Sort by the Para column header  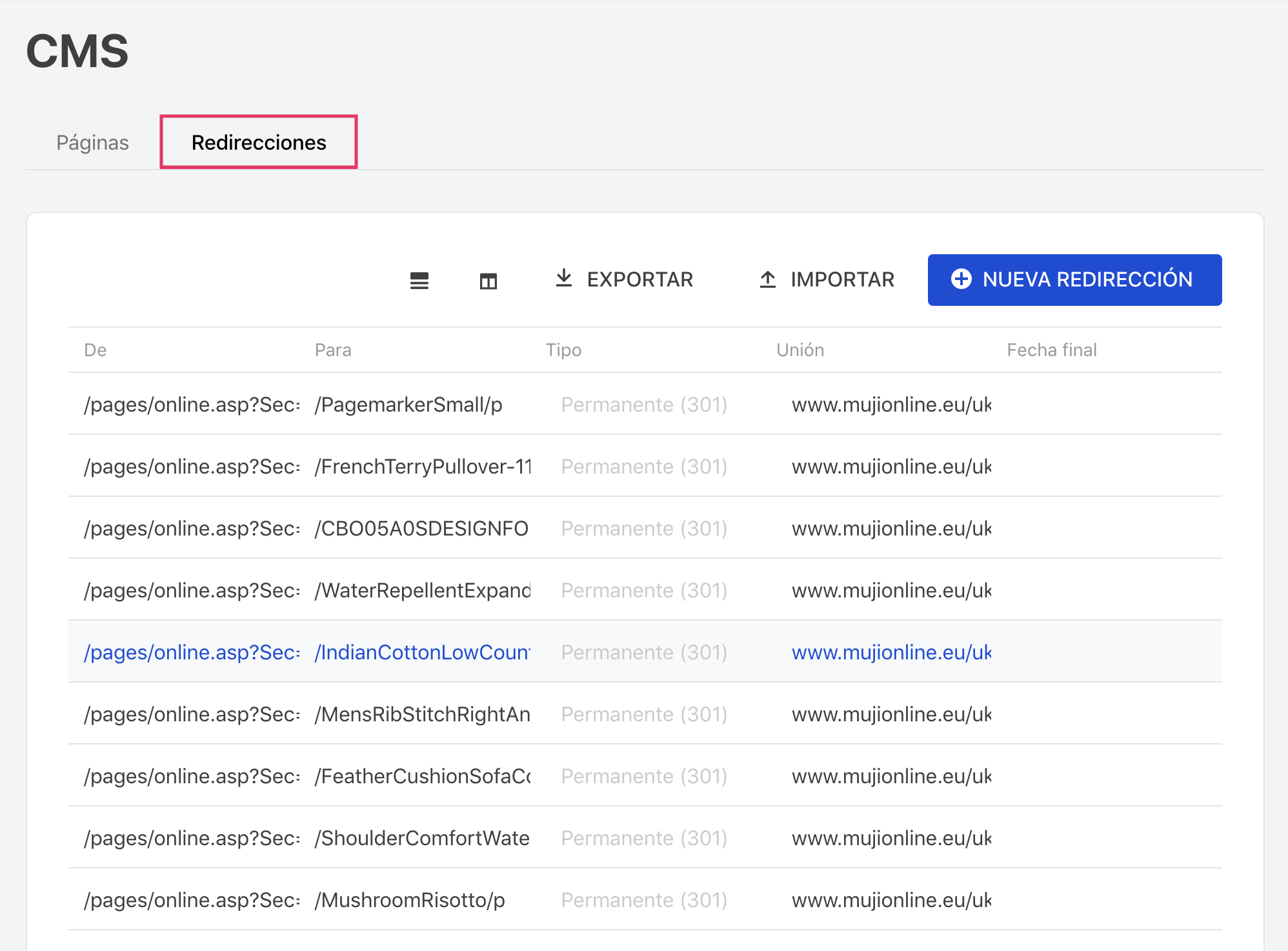pyautogui.click(x=333, y=350)
